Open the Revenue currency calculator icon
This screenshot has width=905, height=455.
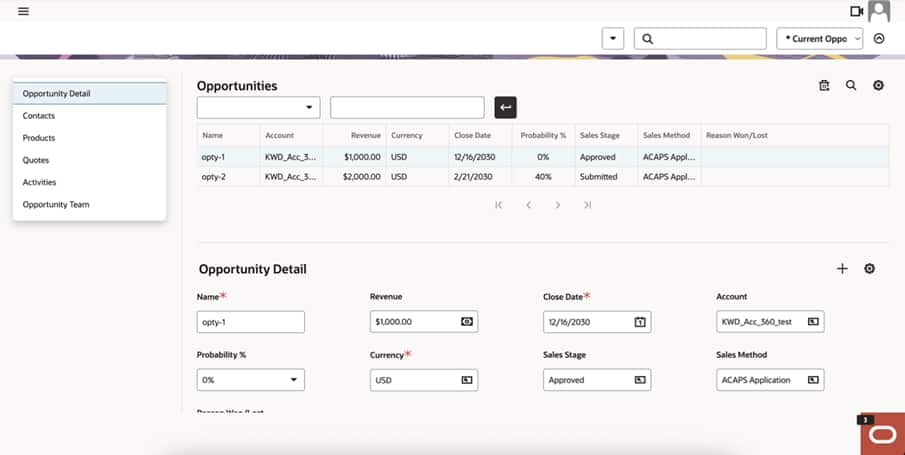point(466,322)
